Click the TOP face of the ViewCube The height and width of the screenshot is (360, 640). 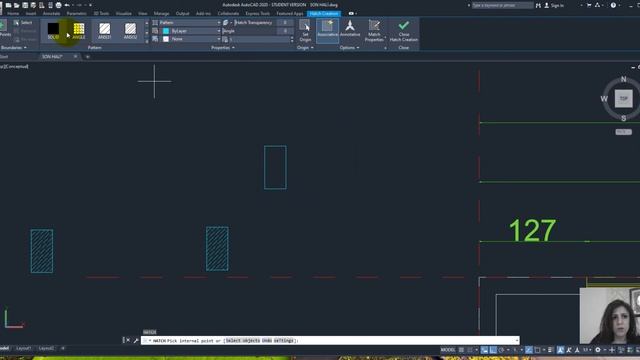(623, 99)
